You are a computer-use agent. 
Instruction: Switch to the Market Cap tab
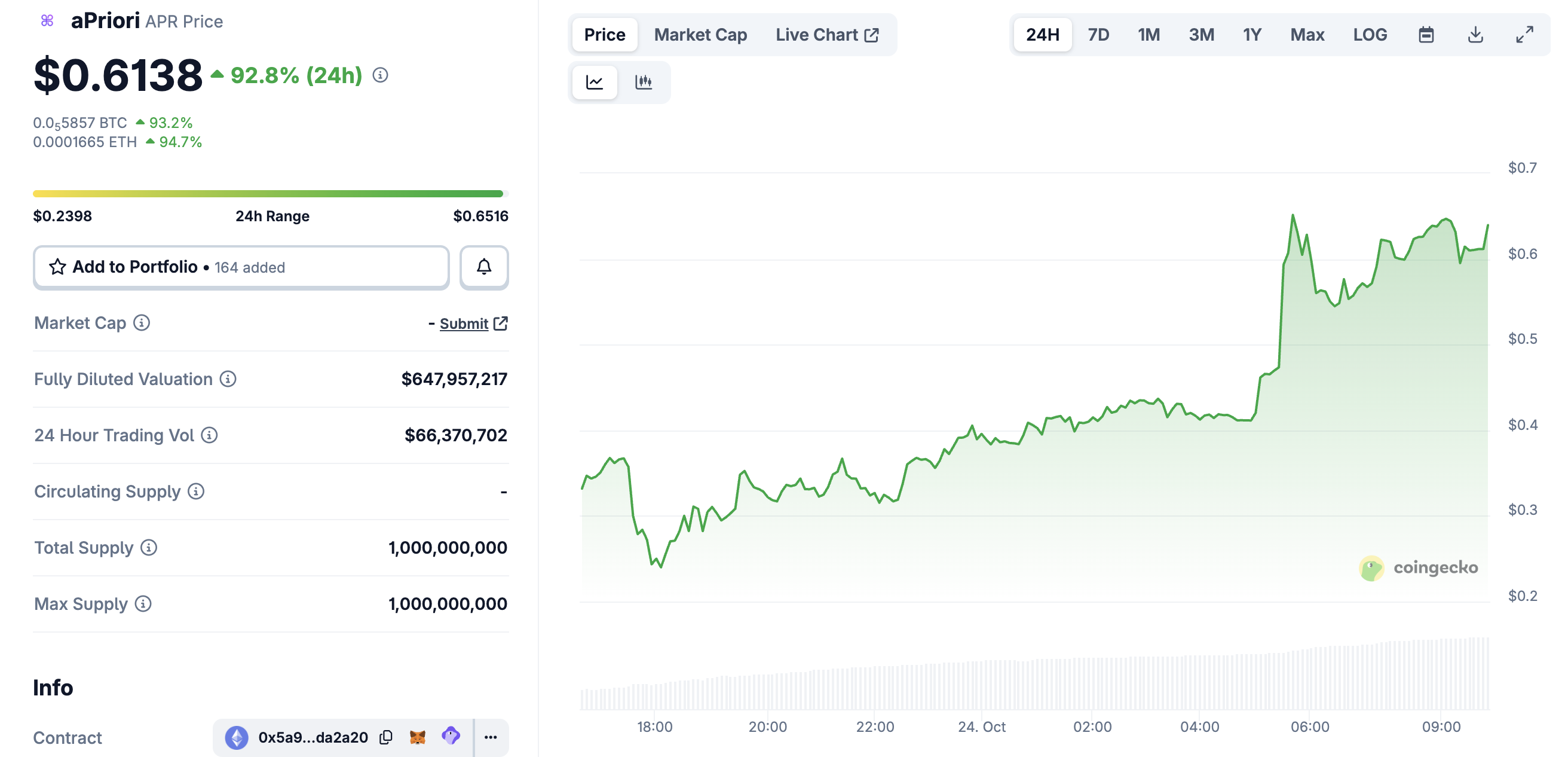point(700,35)
